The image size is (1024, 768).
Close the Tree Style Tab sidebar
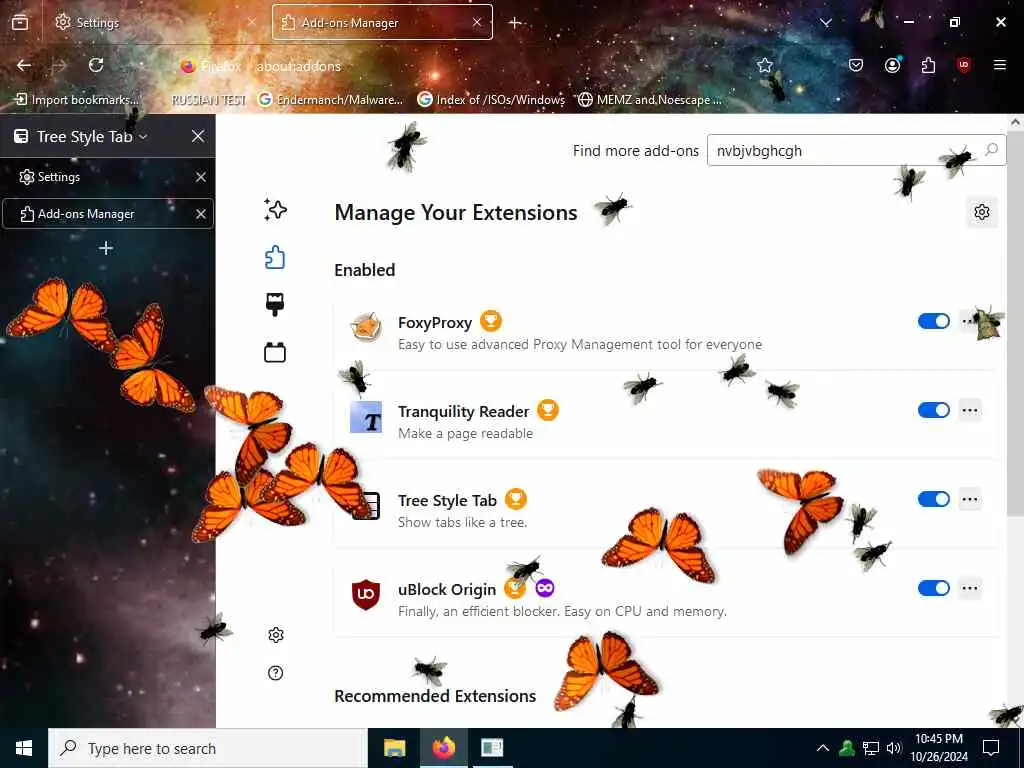click(198, 136)
